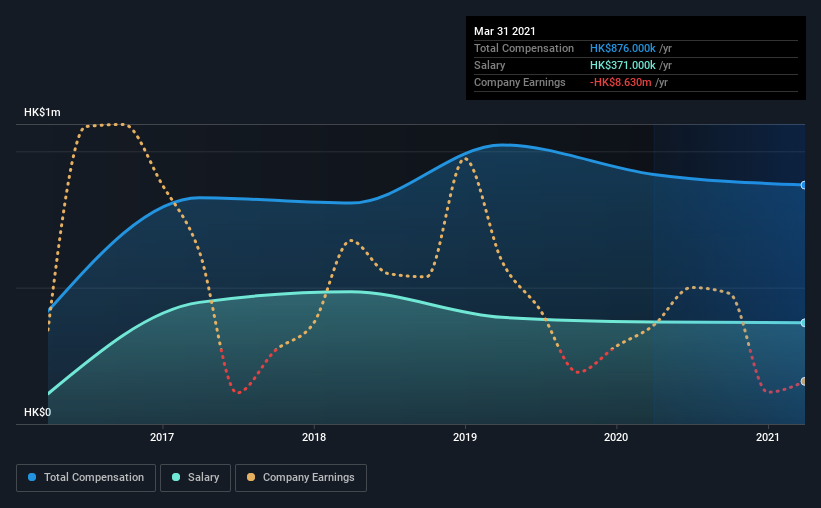The width and height of the screenshot is (821, 508).
Task: Select the 2019 x-axis label
Action: [x=465, y=437]
